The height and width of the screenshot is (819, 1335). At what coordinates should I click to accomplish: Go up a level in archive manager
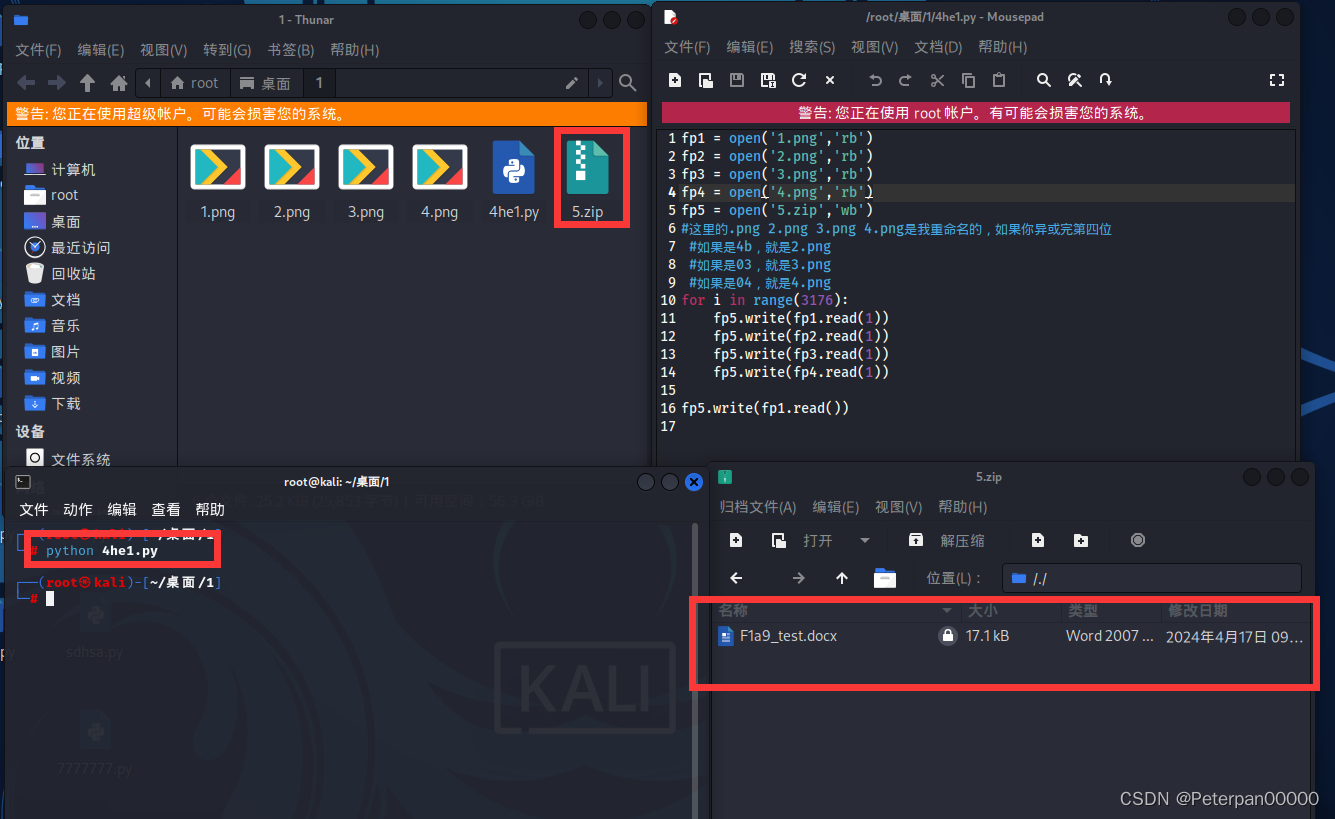[x=842, y=578]
